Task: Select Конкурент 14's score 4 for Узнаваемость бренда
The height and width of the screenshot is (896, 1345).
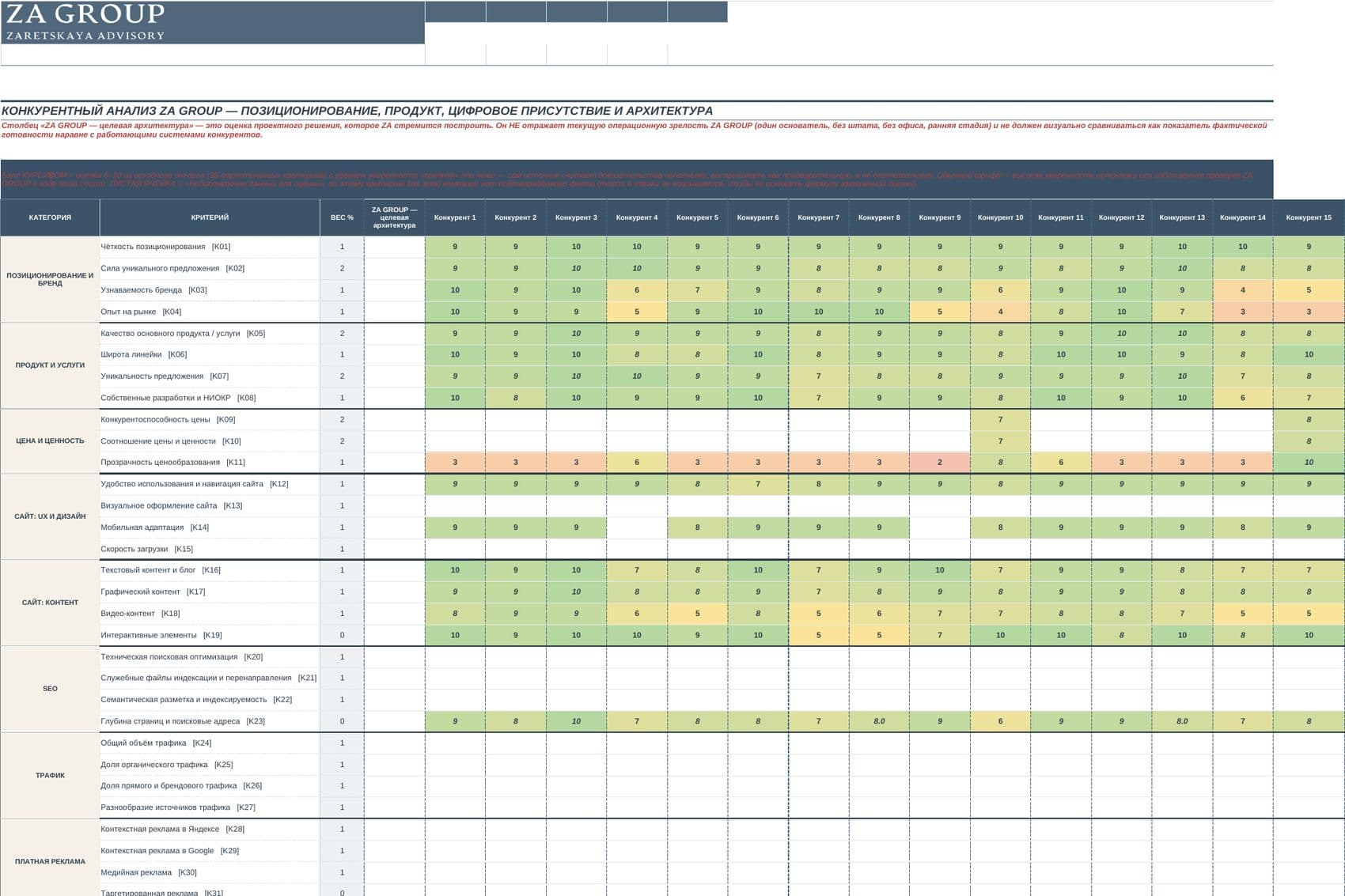Action: pyautogui.click(x=1242, y=290)
